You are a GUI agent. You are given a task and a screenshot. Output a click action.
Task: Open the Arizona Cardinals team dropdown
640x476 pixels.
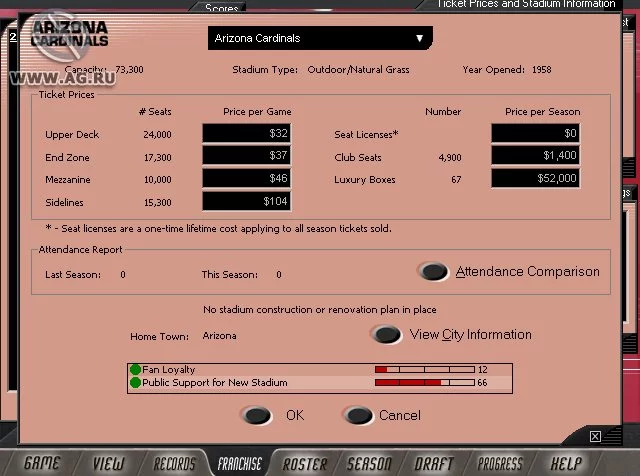pyautogui.click(x=320, y=38)
